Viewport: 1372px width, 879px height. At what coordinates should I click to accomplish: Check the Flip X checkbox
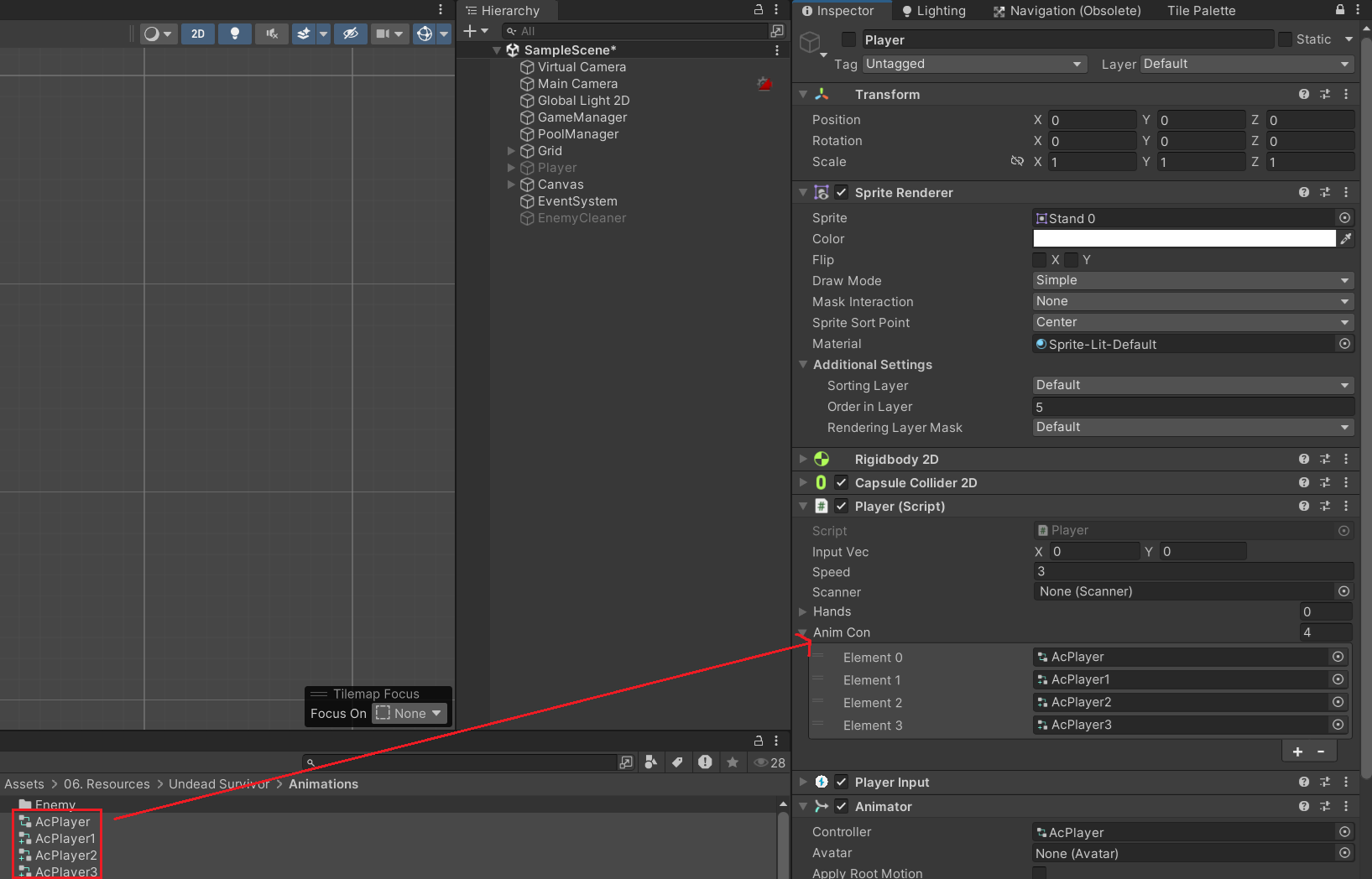[1040, 260]
